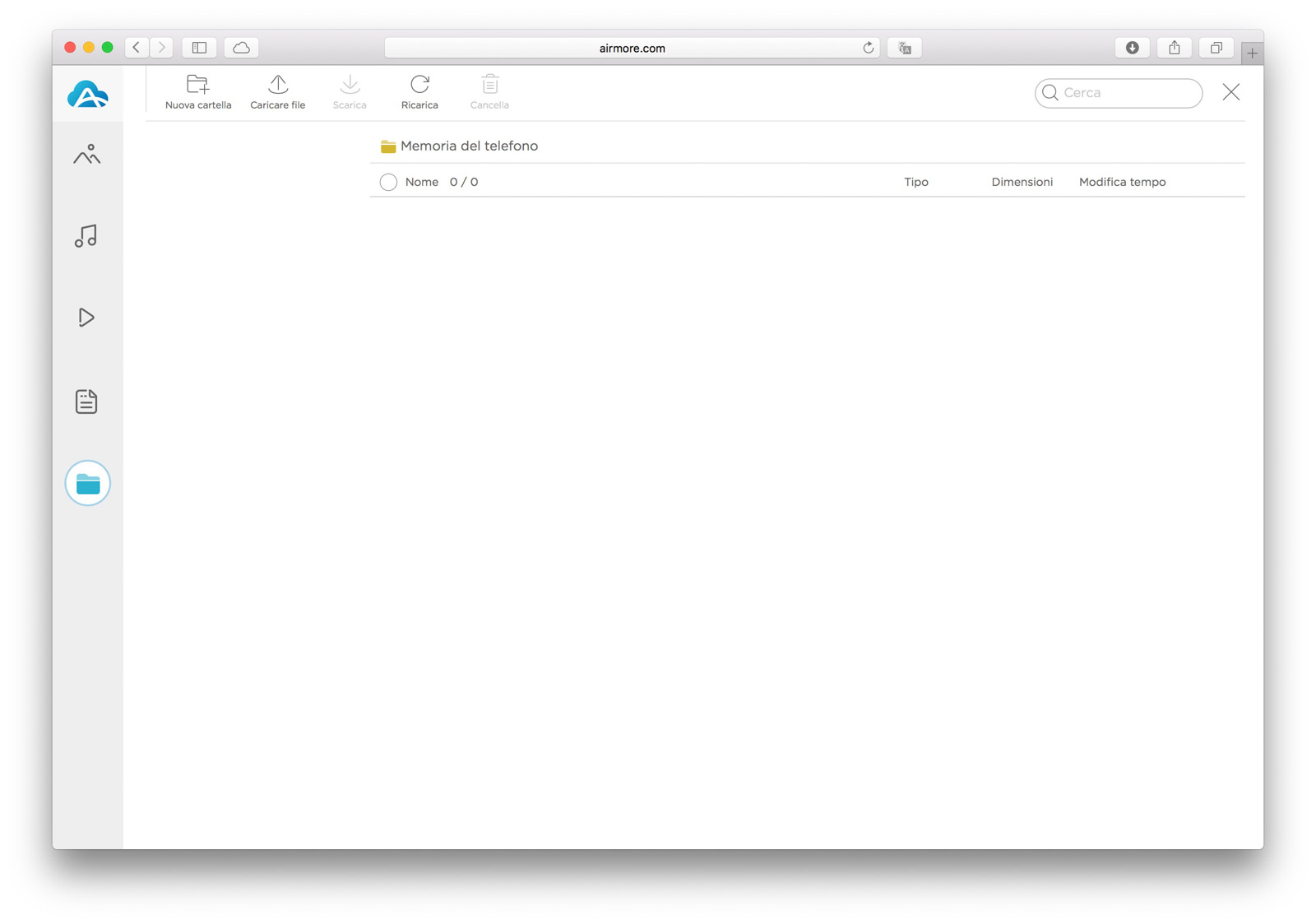The image size is (1316, 924).
Task: Click the airmore.com address bar
Action: (632, 48)
